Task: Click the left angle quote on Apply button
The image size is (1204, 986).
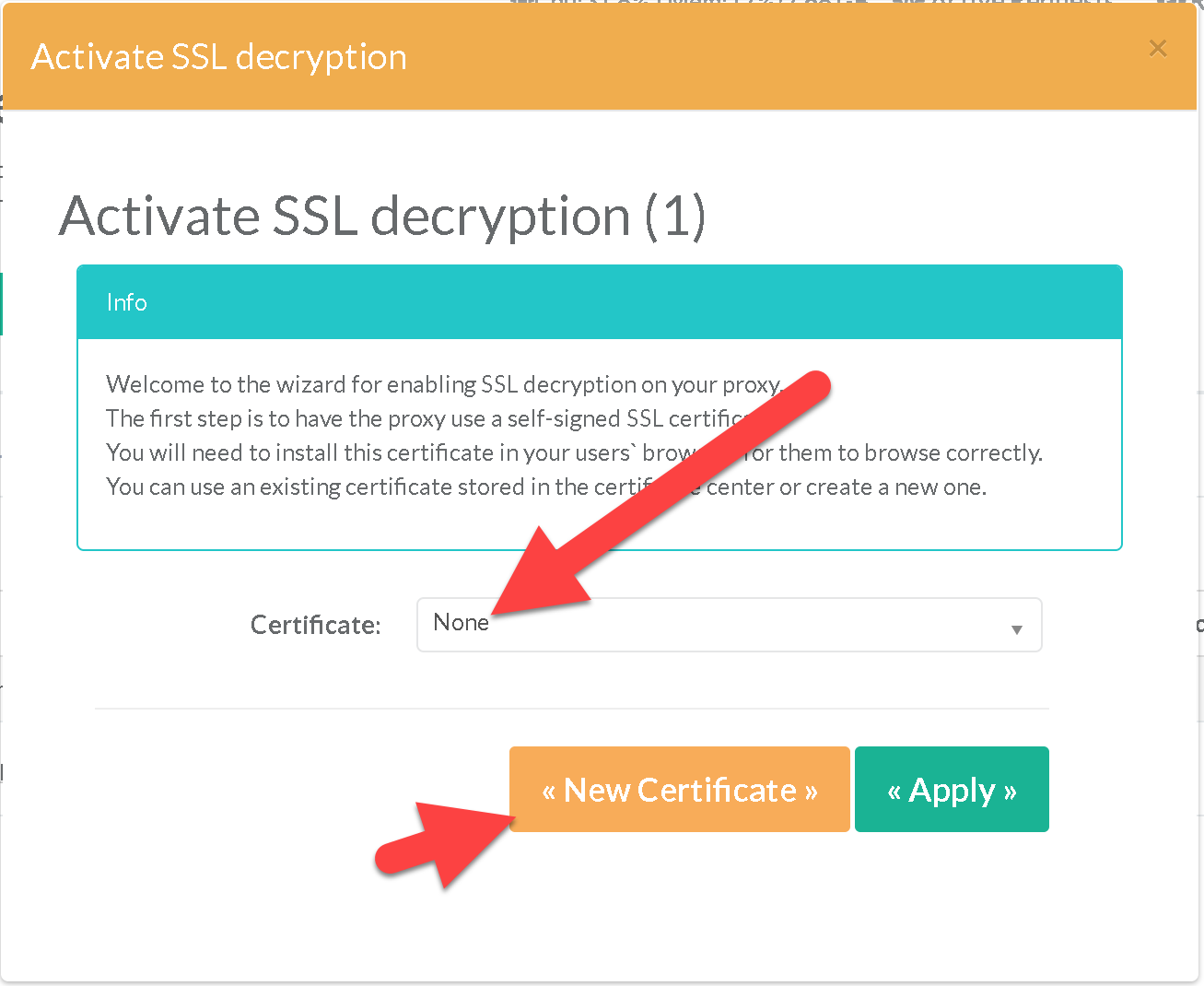Action: [x=894, y=792]
